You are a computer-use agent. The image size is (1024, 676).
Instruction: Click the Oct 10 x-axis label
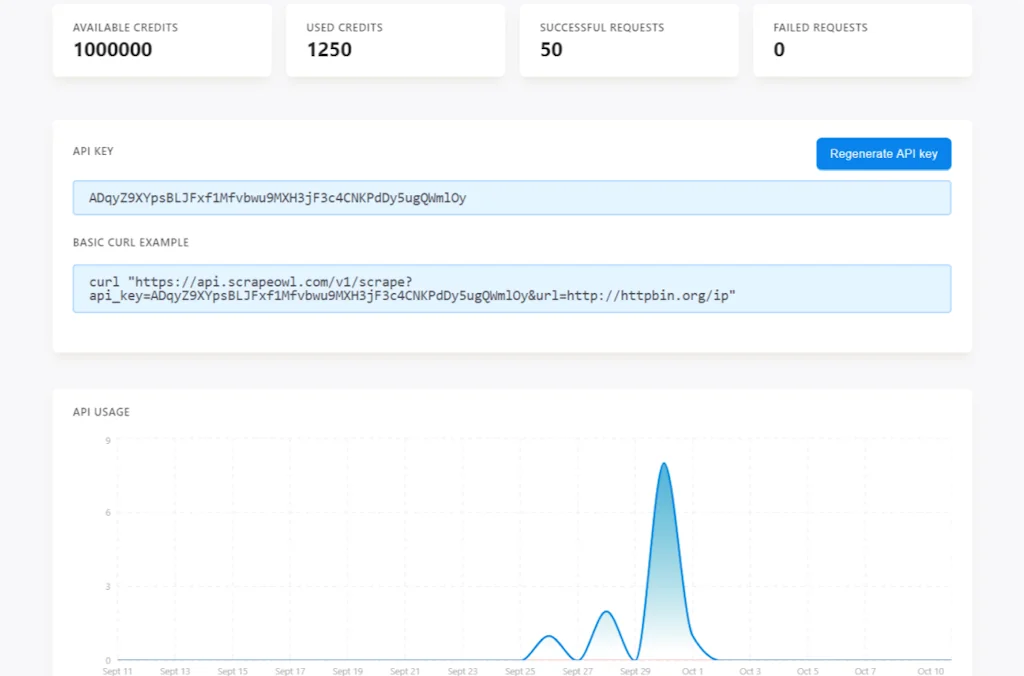(931, 671)
